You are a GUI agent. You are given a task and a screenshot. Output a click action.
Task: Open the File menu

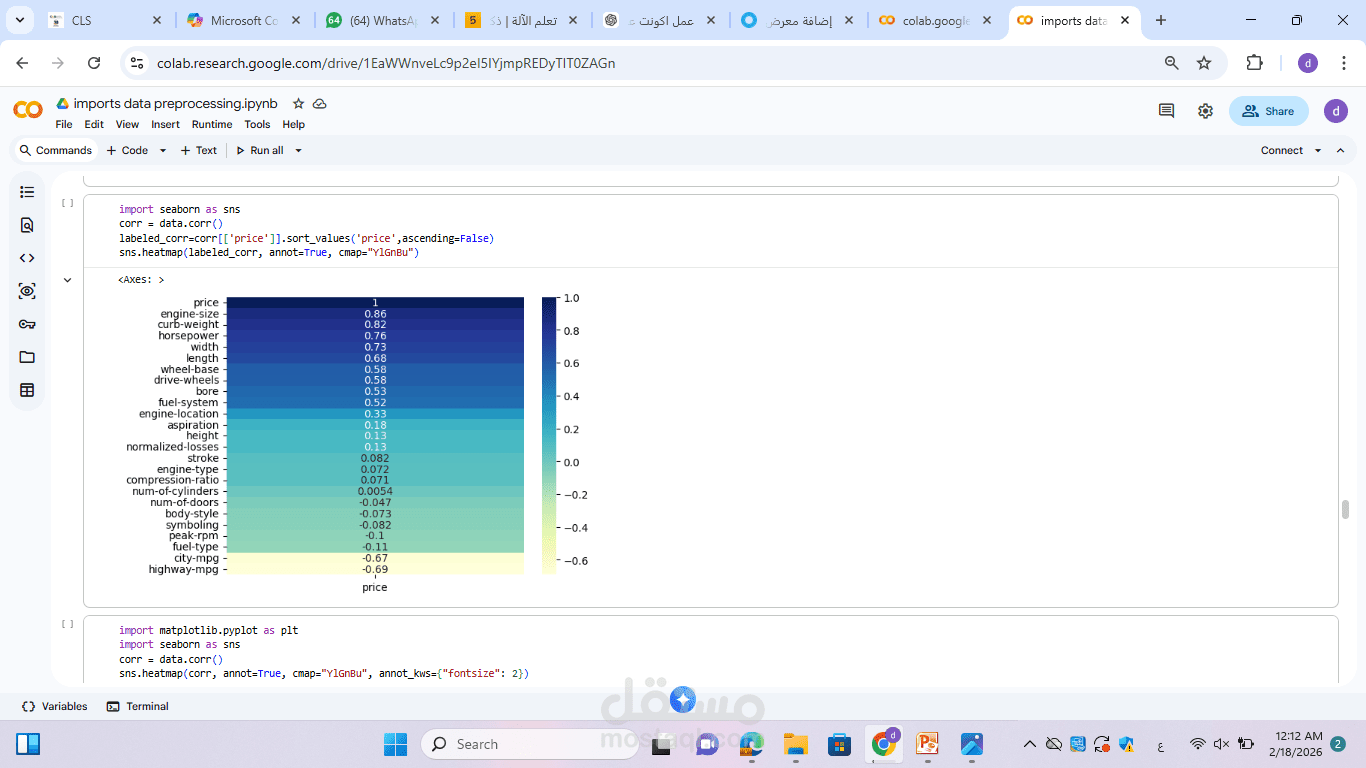pyautogui.click(x=64, y=125)
